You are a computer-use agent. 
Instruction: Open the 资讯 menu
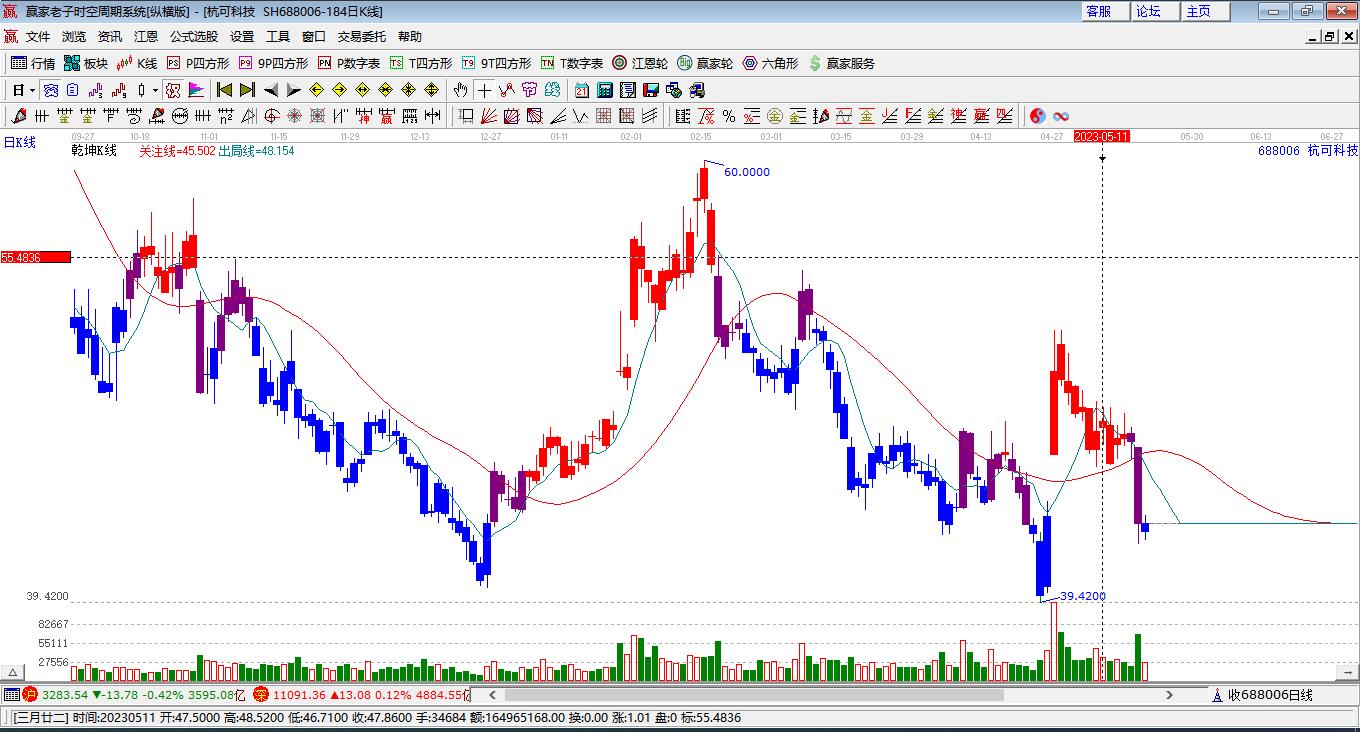tap(110, 37)
